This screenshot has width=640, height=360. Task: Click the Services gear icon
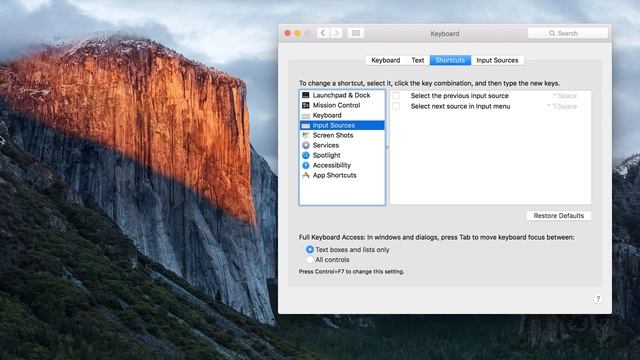306,145
